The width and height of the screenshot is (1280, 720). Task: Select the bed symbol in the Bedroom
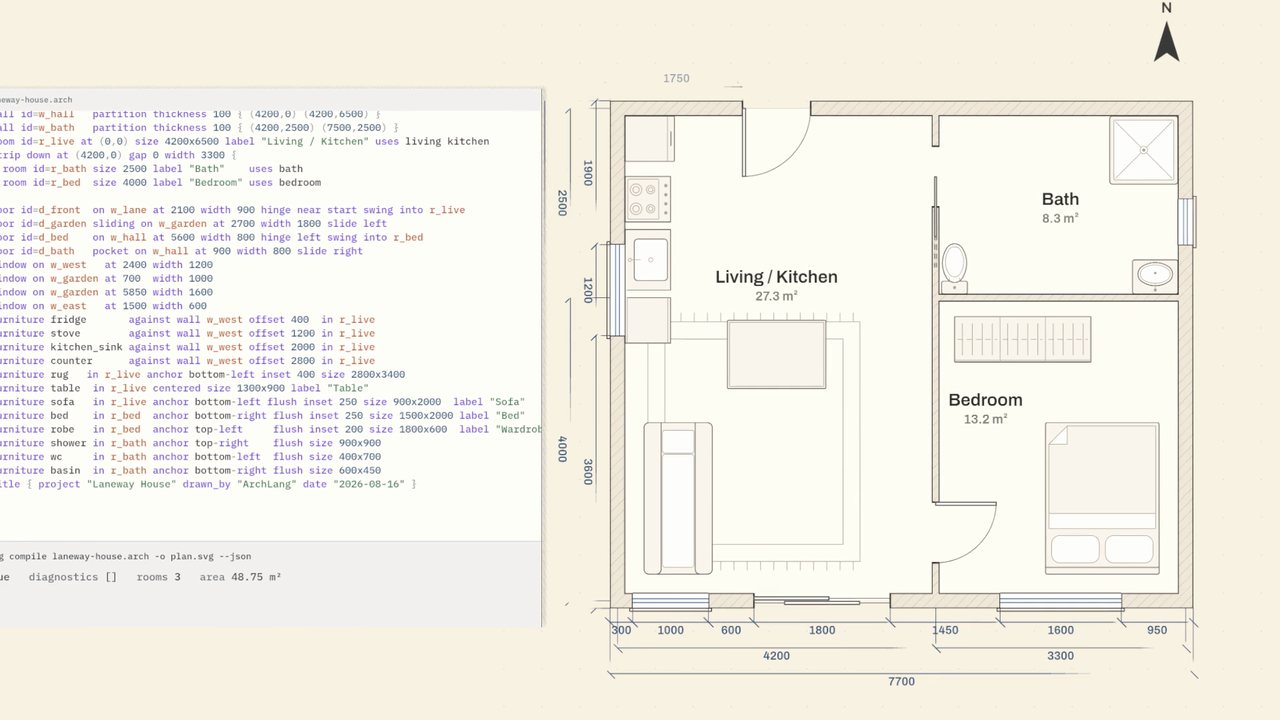[1102, 498]
